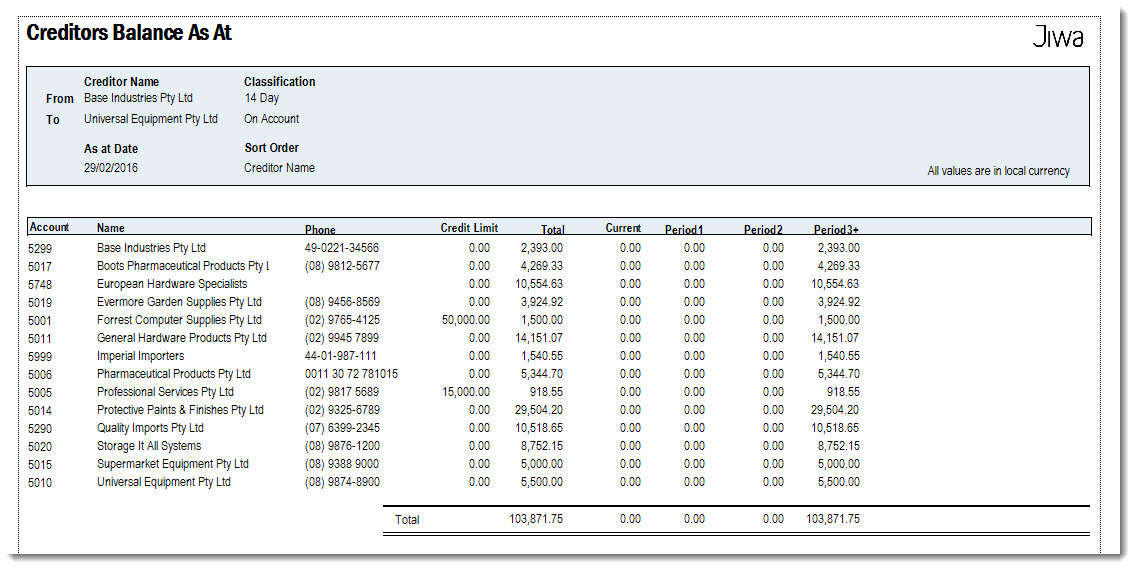Image resolution: width=1135 pixels, height=569 pixels.
Task: Click the Account column header
Action: point(49,227)
